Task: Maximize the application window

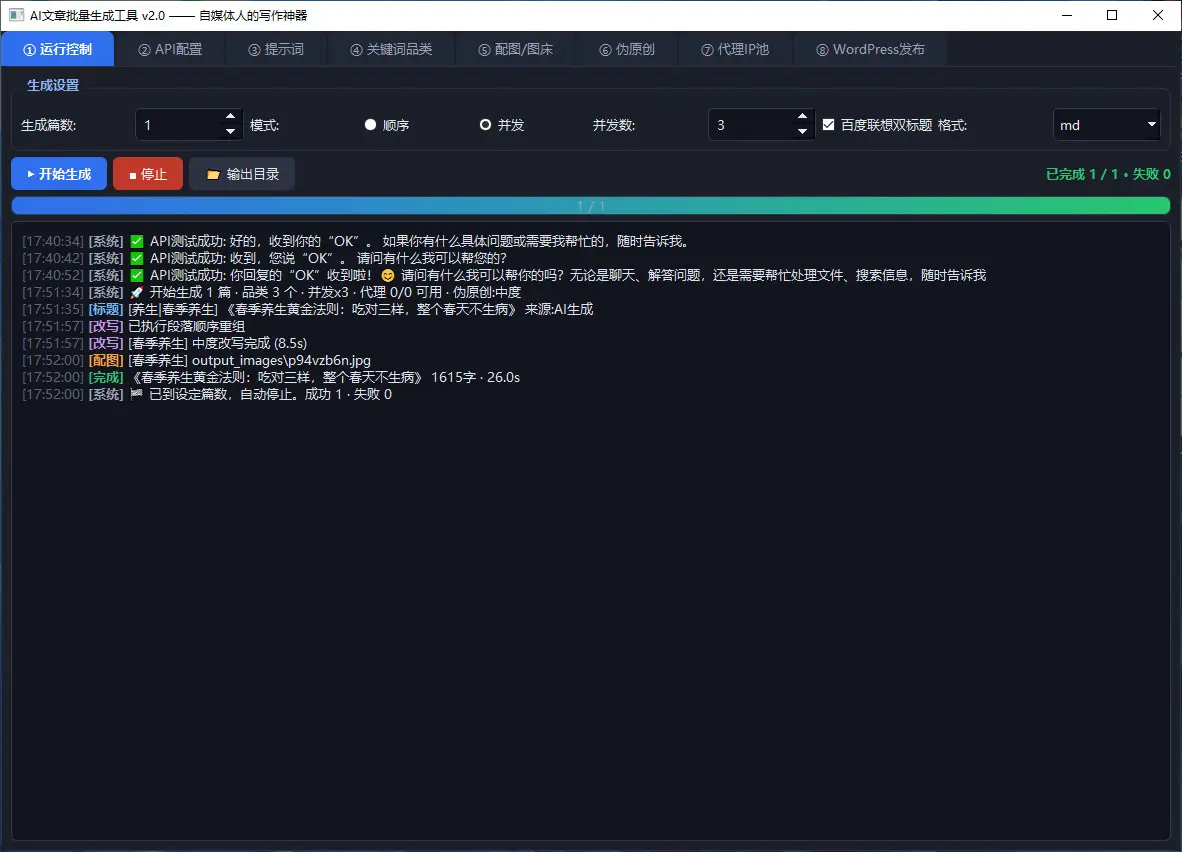Action: (x=1112, y=15)
